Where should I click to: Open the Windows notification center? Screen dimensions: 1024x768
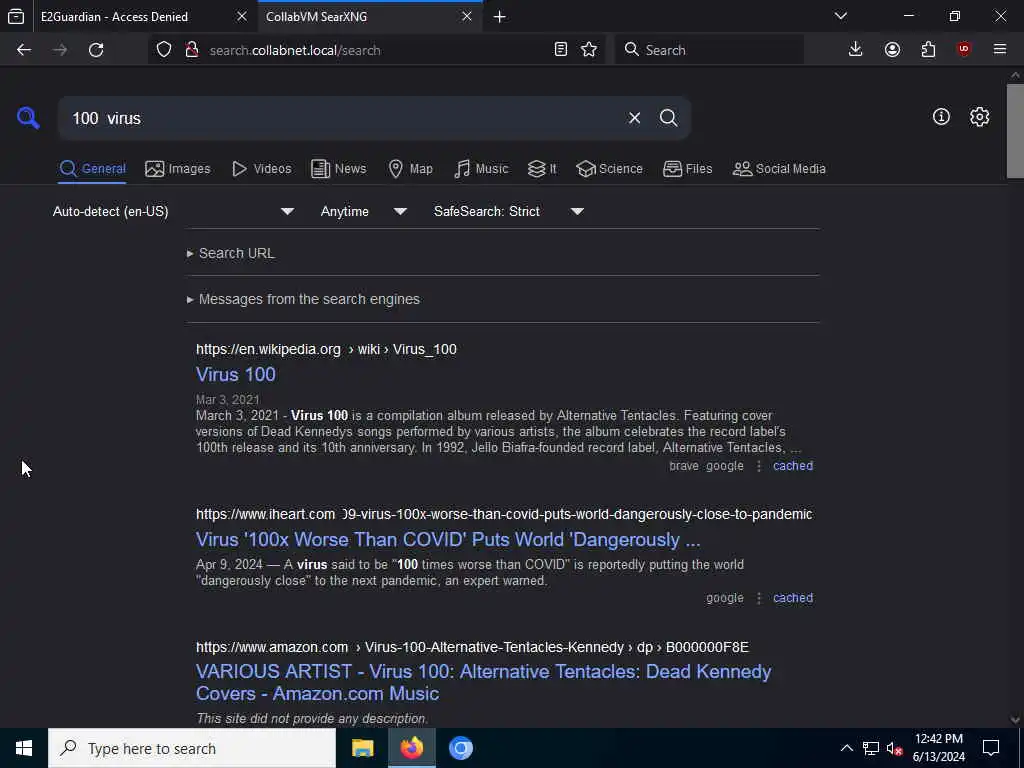(x=991, y=748)
